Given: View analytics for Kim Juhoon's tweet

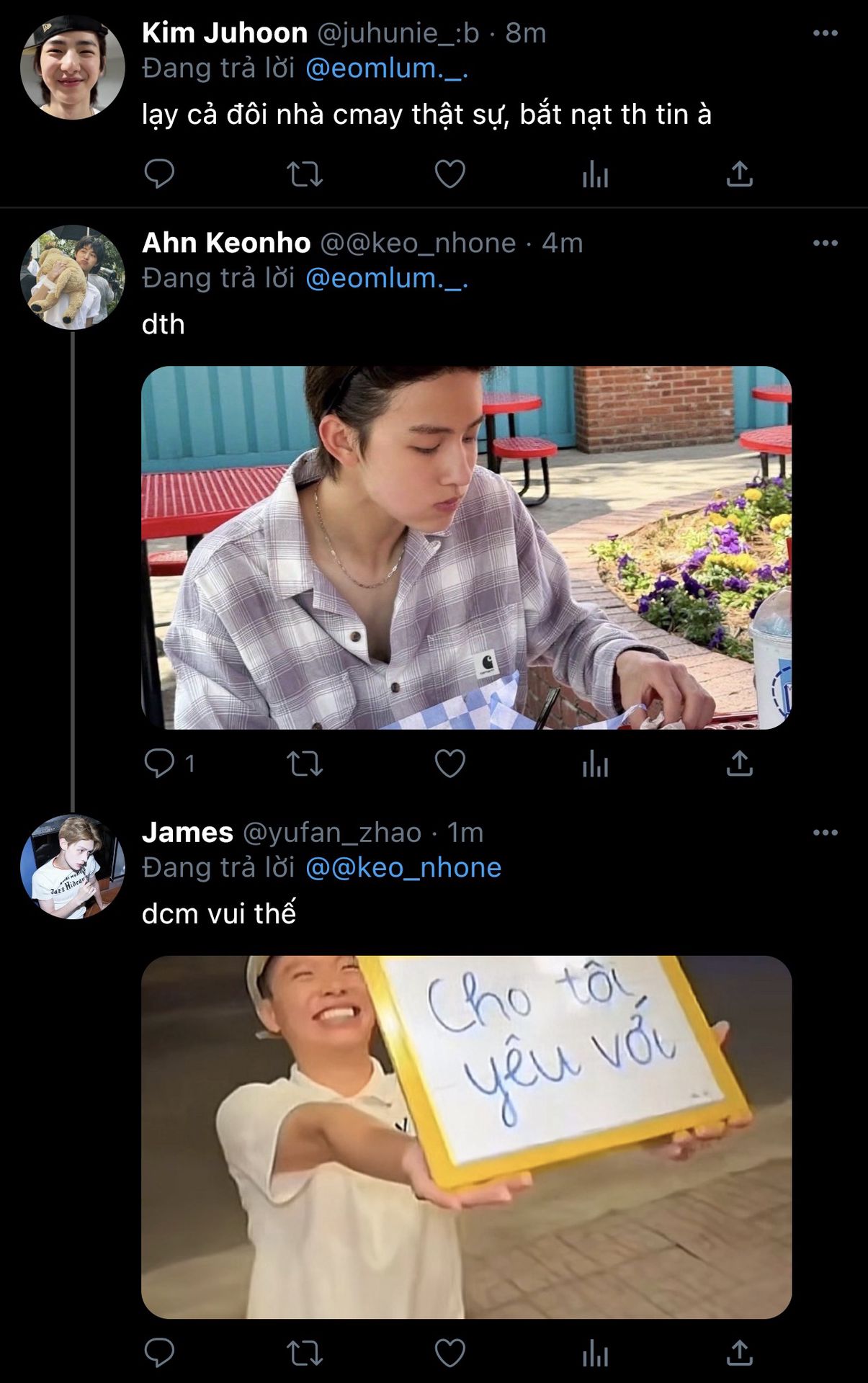Looking at the screenshot, I should click(596, 174).
